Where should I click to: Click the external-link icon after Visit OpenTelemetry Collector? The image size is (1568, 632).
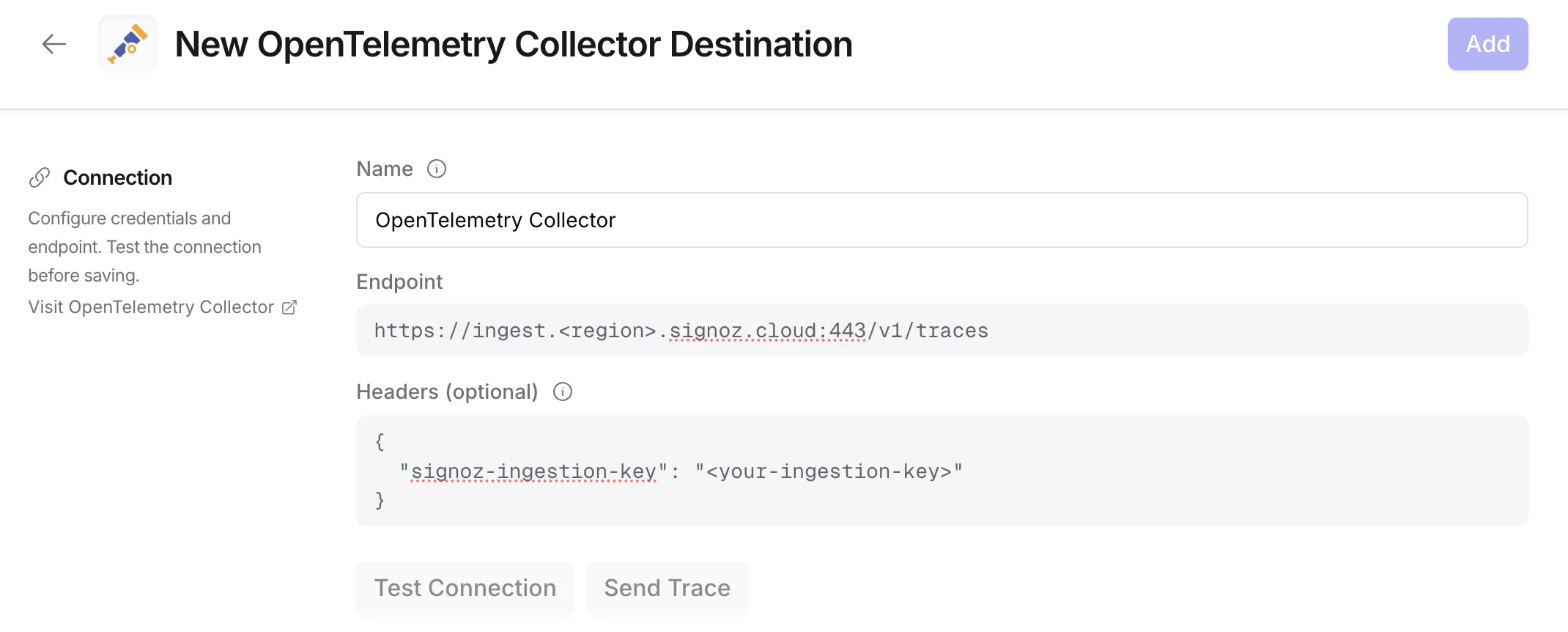click(289, 307)
